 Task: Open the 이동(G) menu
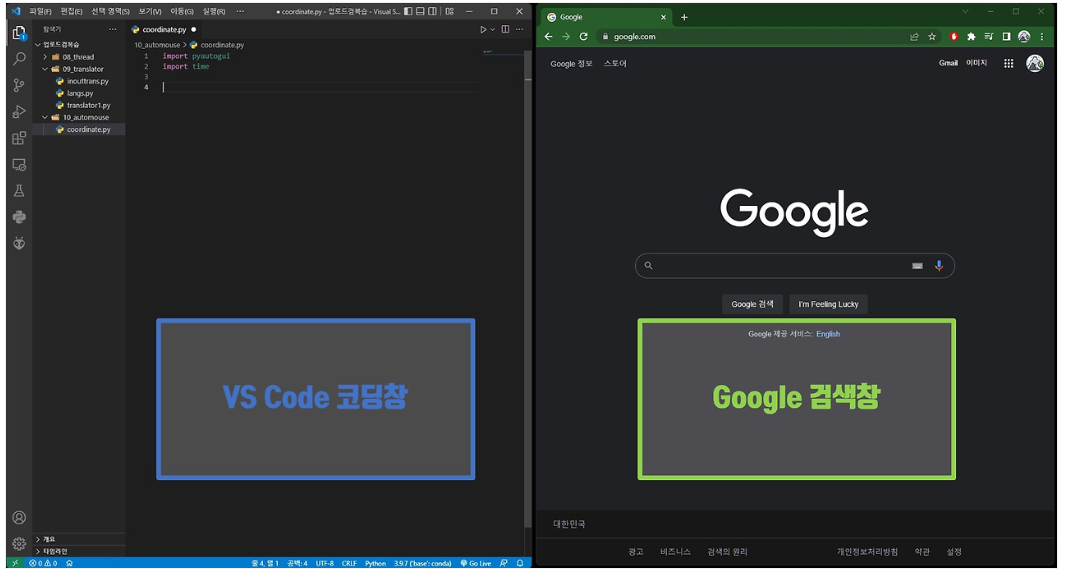click(182, 12)
